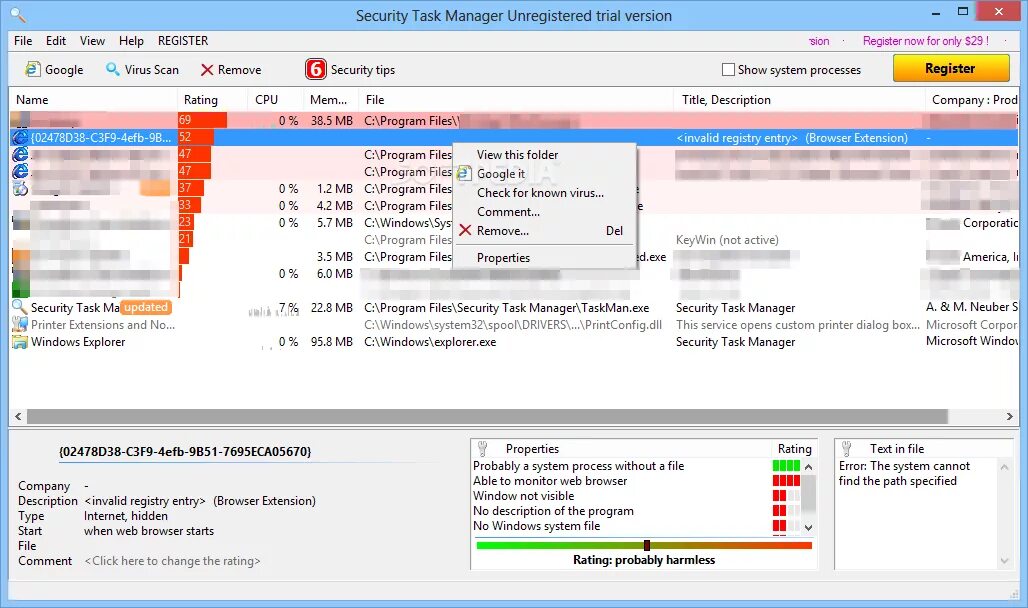Click 'Rating: probably harmless' label
The height and width of the screenshot is (608, 1028).
644,560
